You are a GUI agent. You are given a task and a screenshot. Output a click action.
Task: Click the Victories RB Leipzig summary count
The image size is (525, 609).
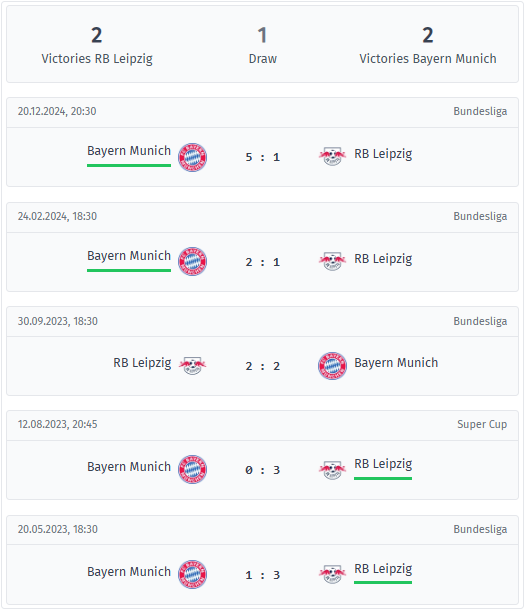click(x=97, y=35)
